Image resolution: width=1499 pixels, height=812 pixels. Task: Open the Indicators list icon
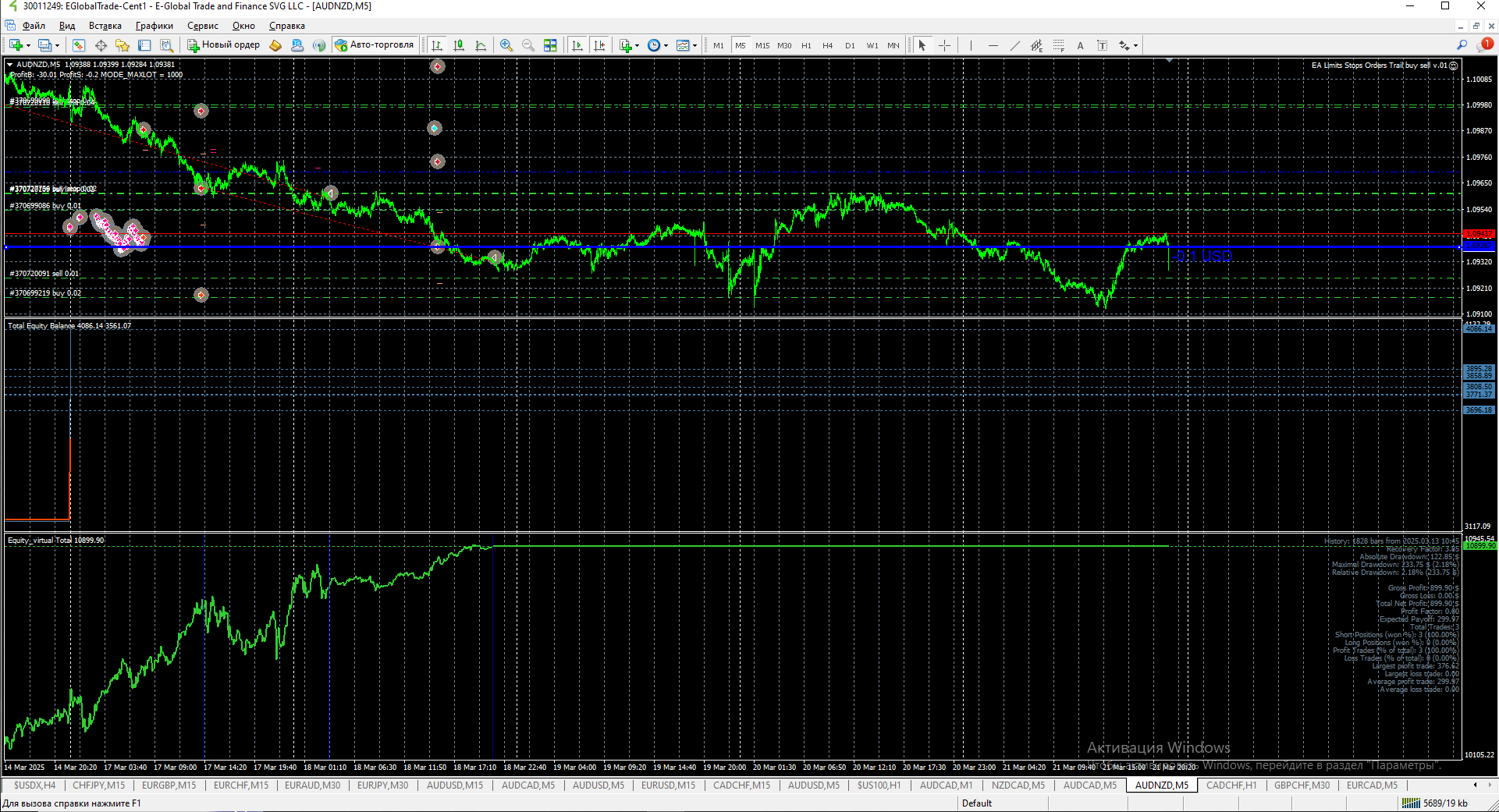625,45
